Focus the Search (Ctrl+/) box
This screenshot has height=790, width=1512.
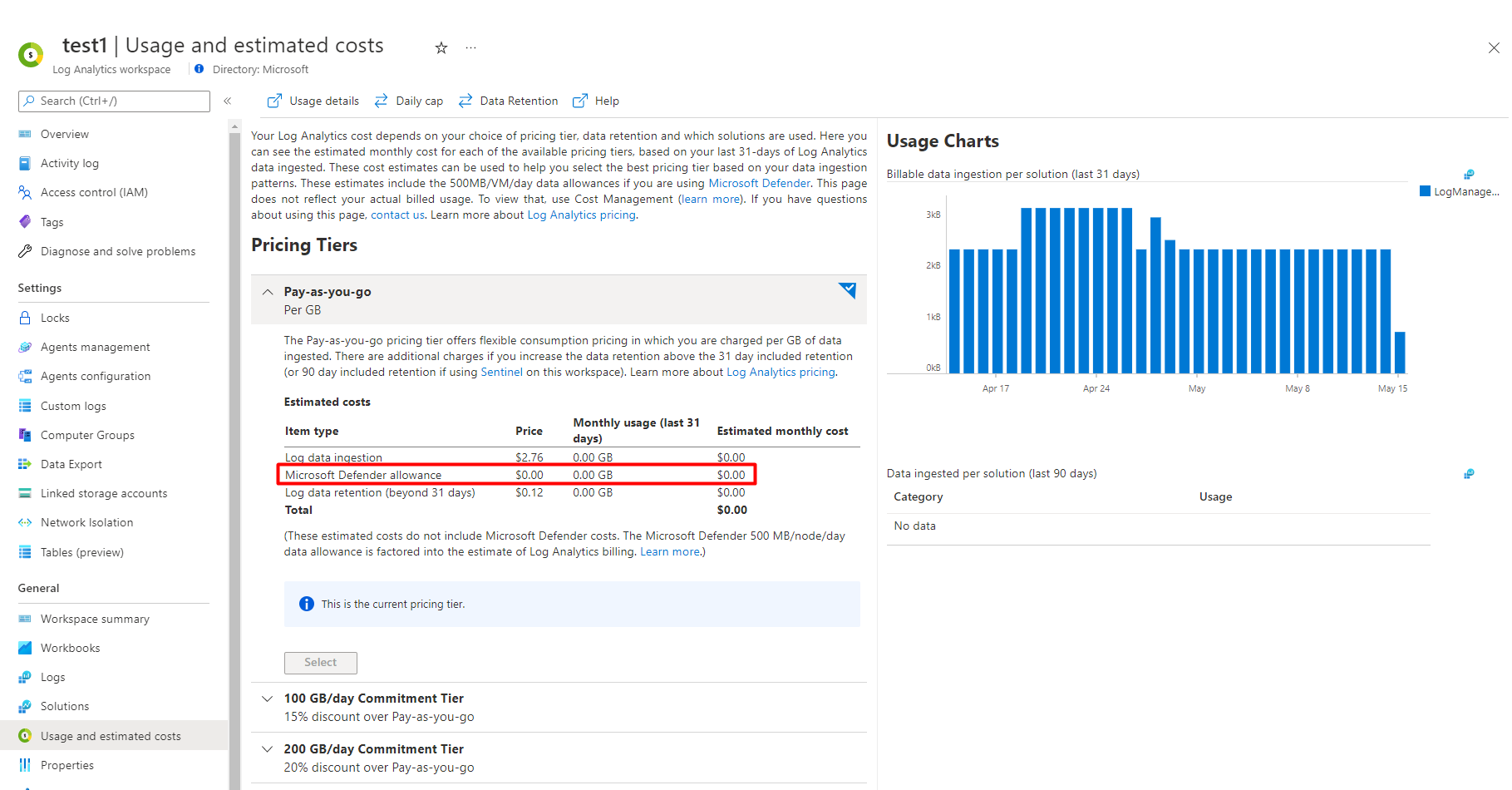[114, 101]
